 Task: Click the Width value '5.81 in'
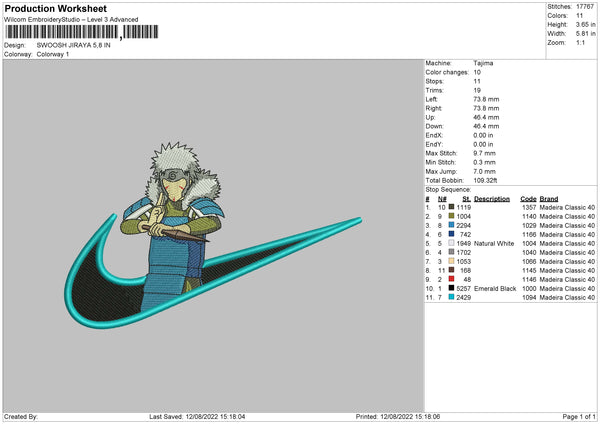(586, 34)
